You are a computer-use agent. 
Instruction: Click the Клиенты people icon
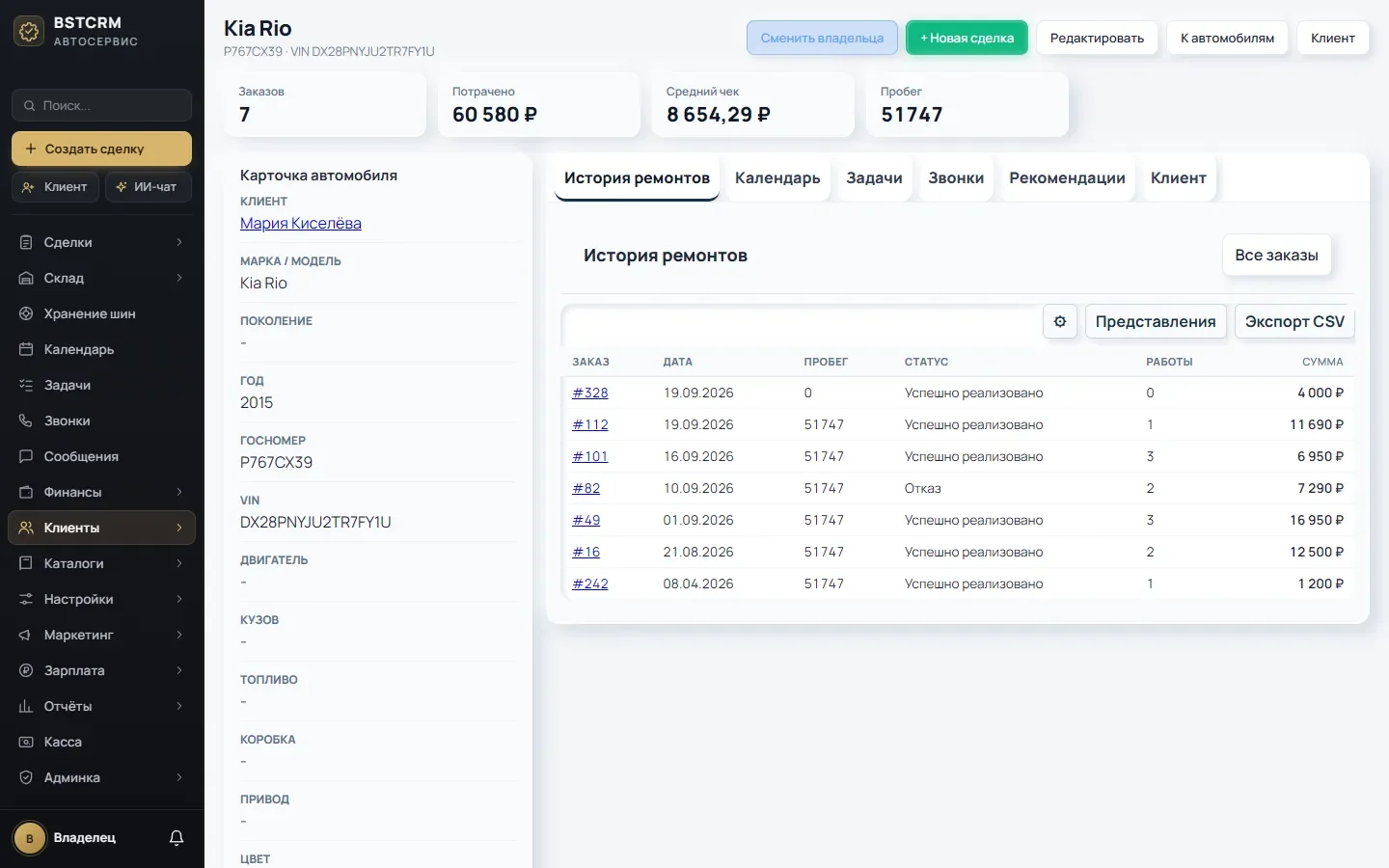pos(26,528)
